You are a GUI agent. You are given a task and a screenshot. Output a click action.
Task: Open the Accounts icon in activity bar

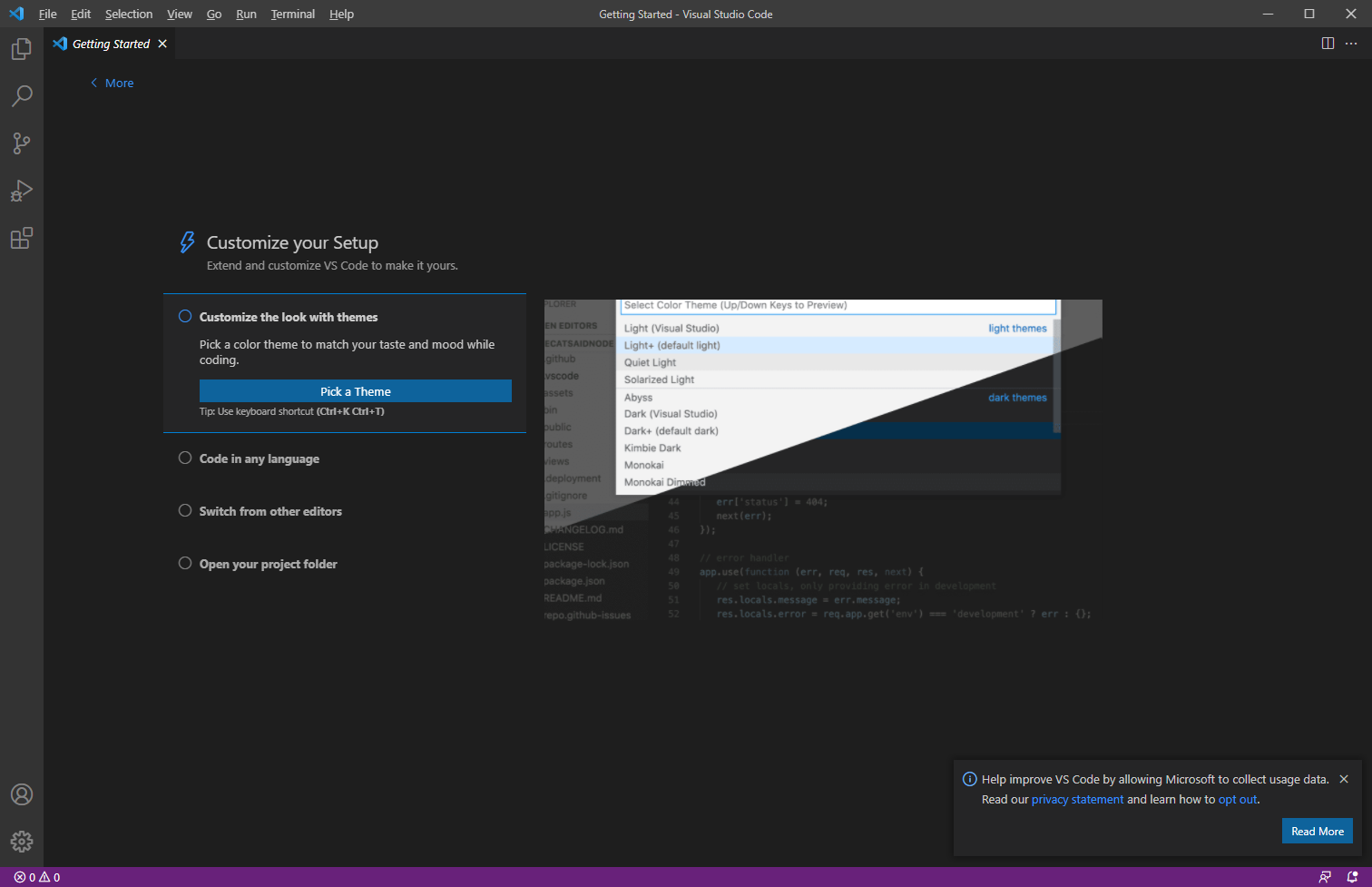[x=22, y=794]
